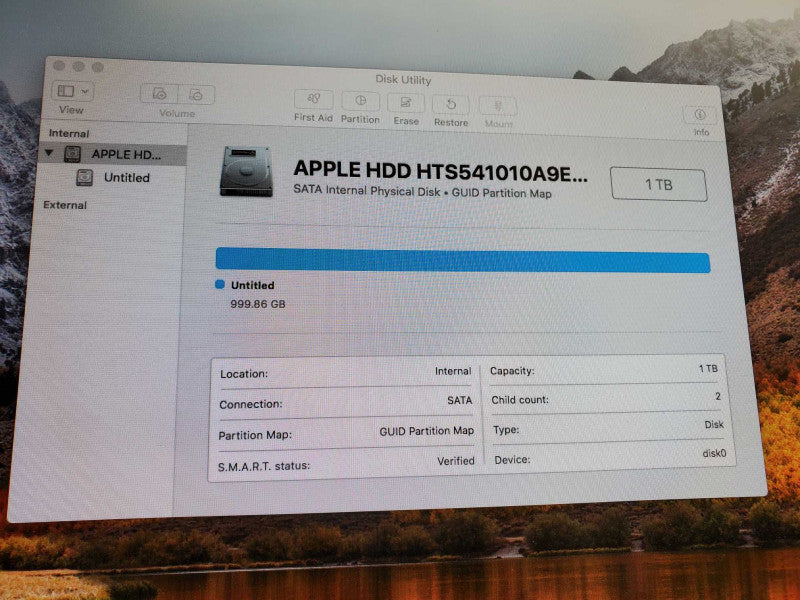Click the Internal sidebar section header
The image size is (800, 600).
69,134
